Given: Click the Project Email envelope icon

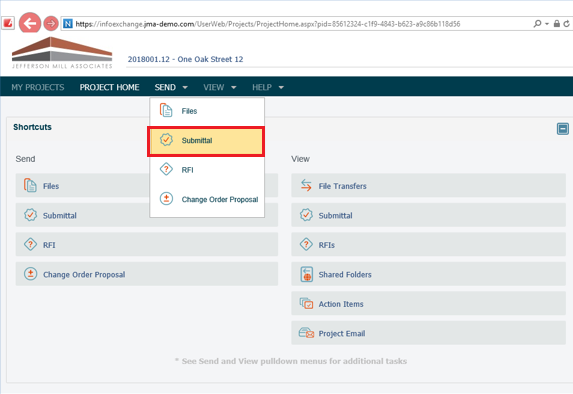Looking at the screenshot, I should click(306, 333).
